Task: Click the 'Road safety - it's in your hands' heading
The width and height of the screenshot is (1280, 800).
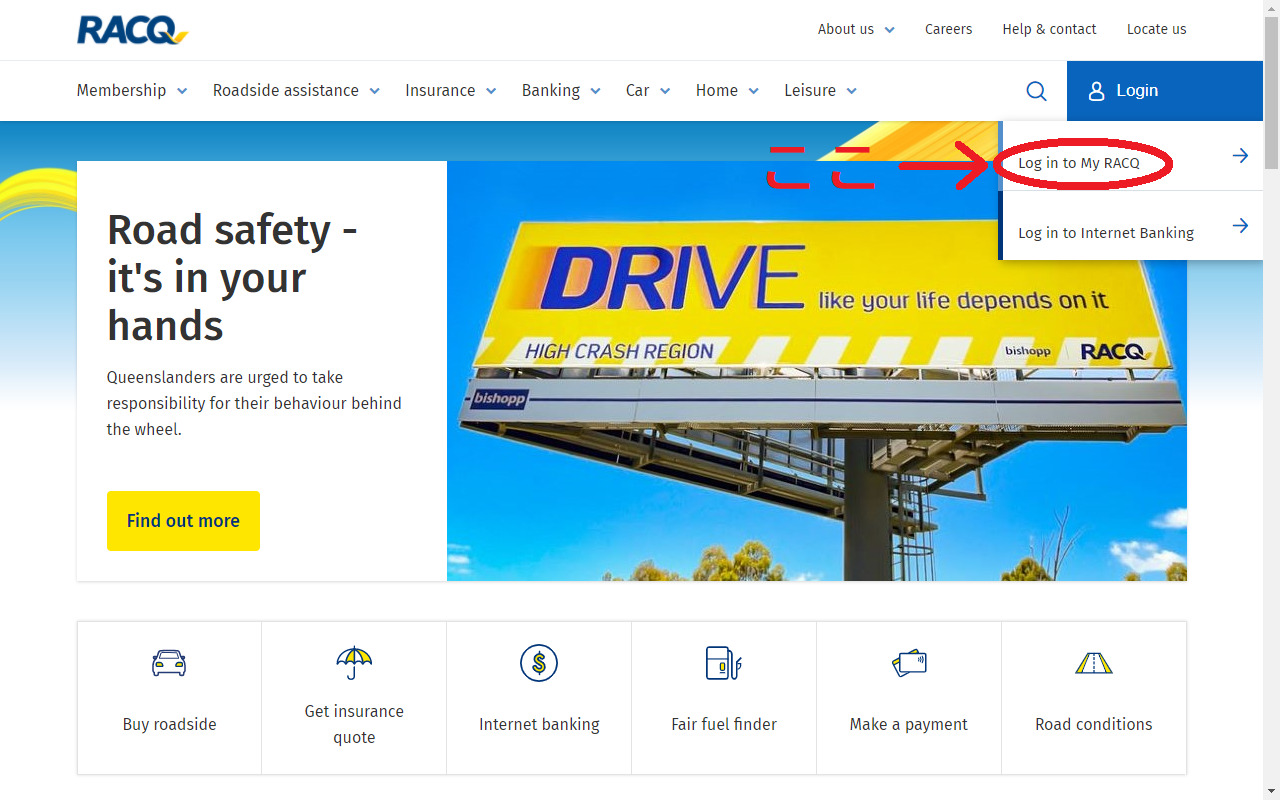Action: (232, 278)
